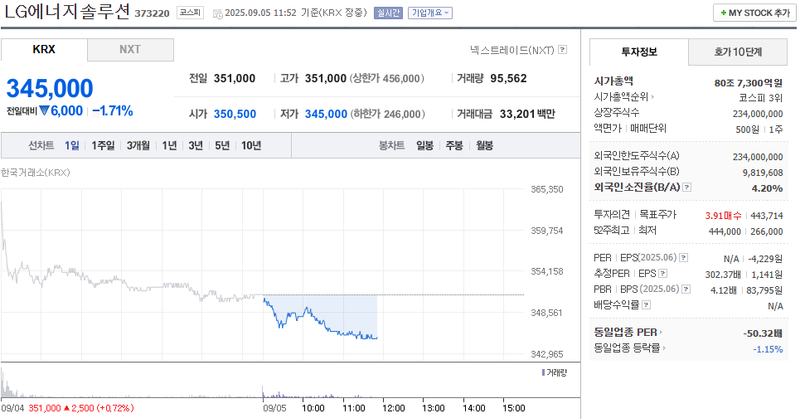
Task: Select the 1주일 line chart period
Action: [x=103, y=145]
